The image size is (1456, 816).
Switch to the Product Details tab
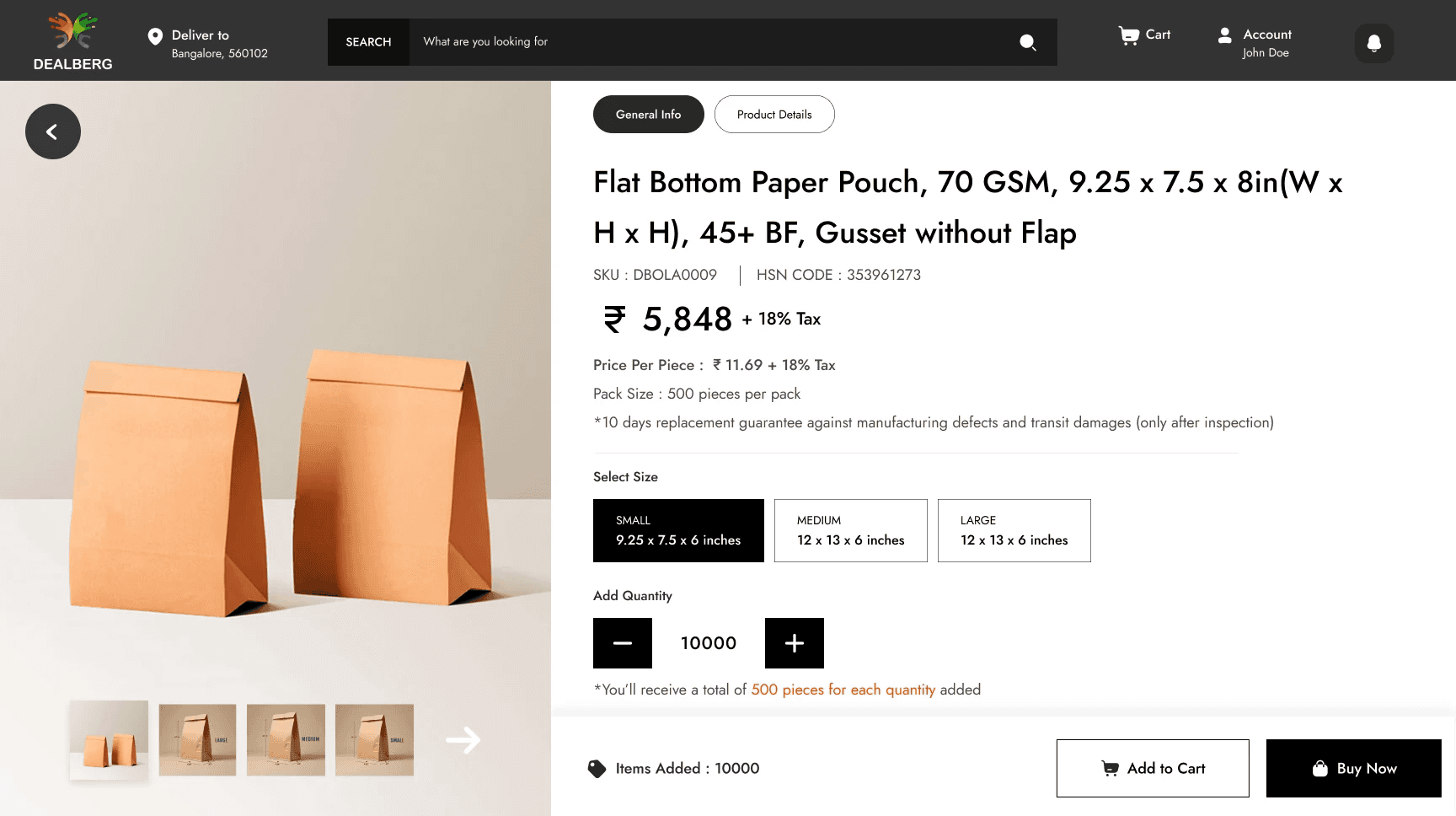(774, 114)
